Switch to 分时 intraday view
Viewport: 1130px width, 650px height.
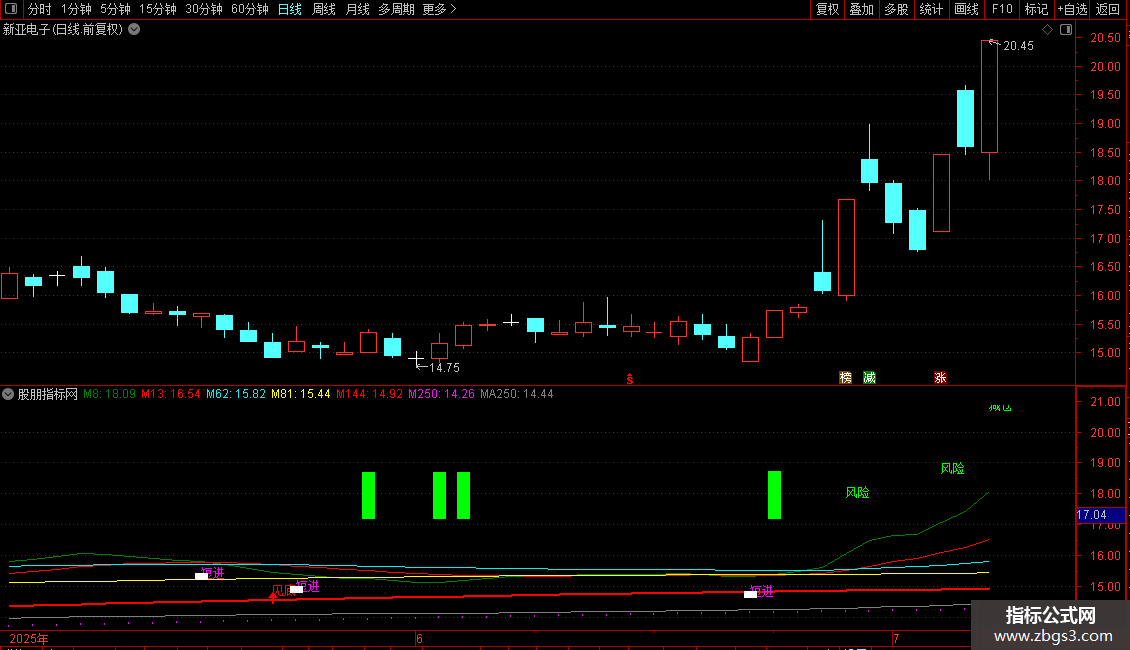(40, 9)
